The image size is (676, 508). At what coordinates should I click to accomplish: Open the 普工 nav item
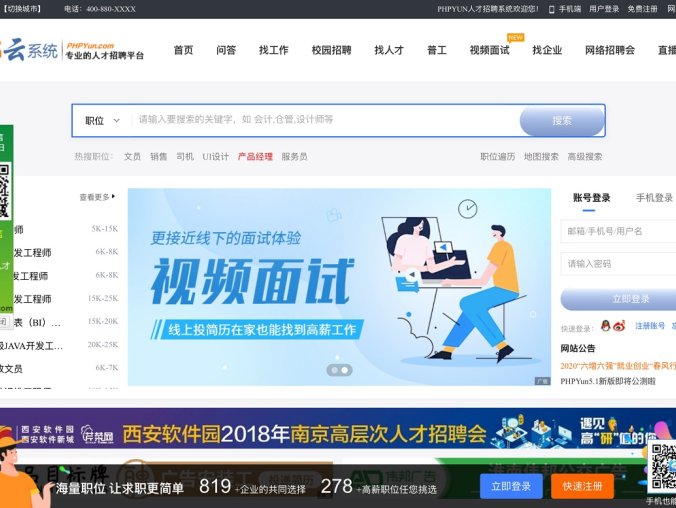437,50
